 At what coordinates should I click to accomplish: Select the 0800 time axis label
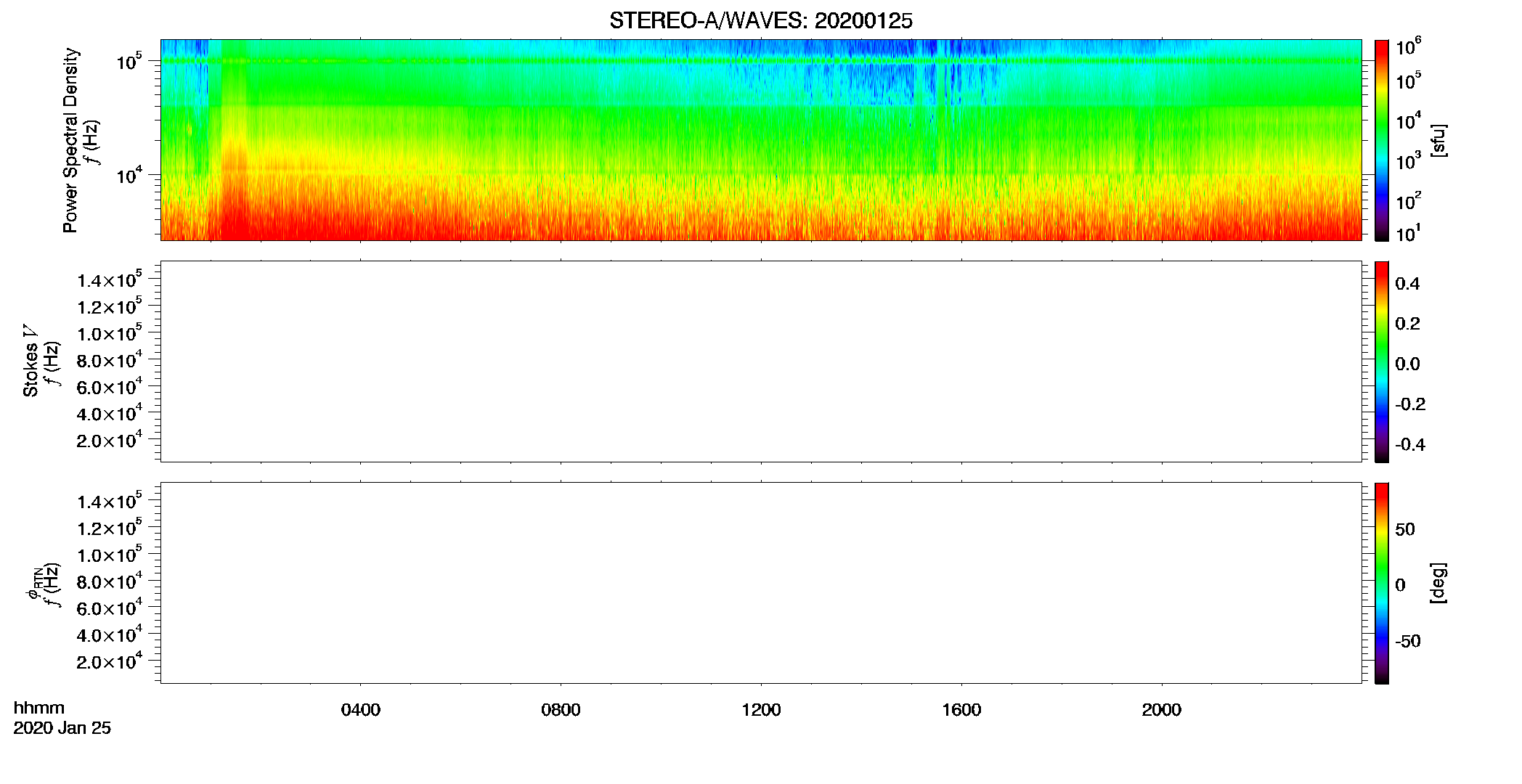pos(561,710)
